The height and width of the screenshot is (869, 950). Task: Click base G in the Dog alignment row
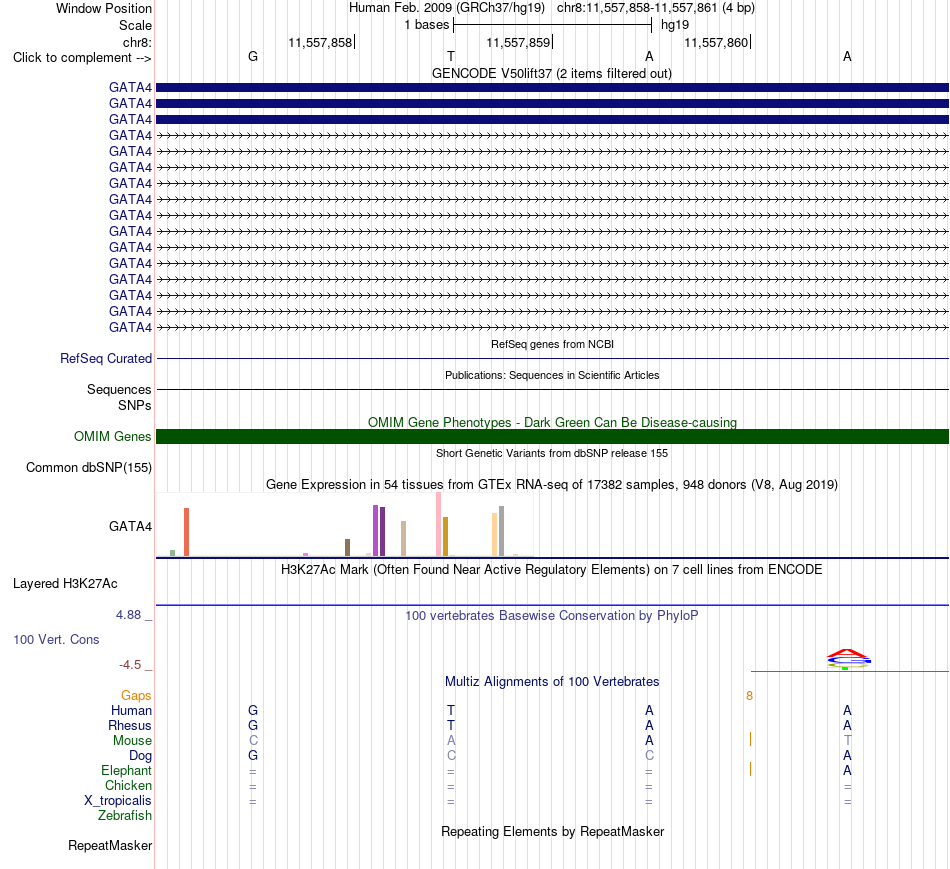pos(253,756)
